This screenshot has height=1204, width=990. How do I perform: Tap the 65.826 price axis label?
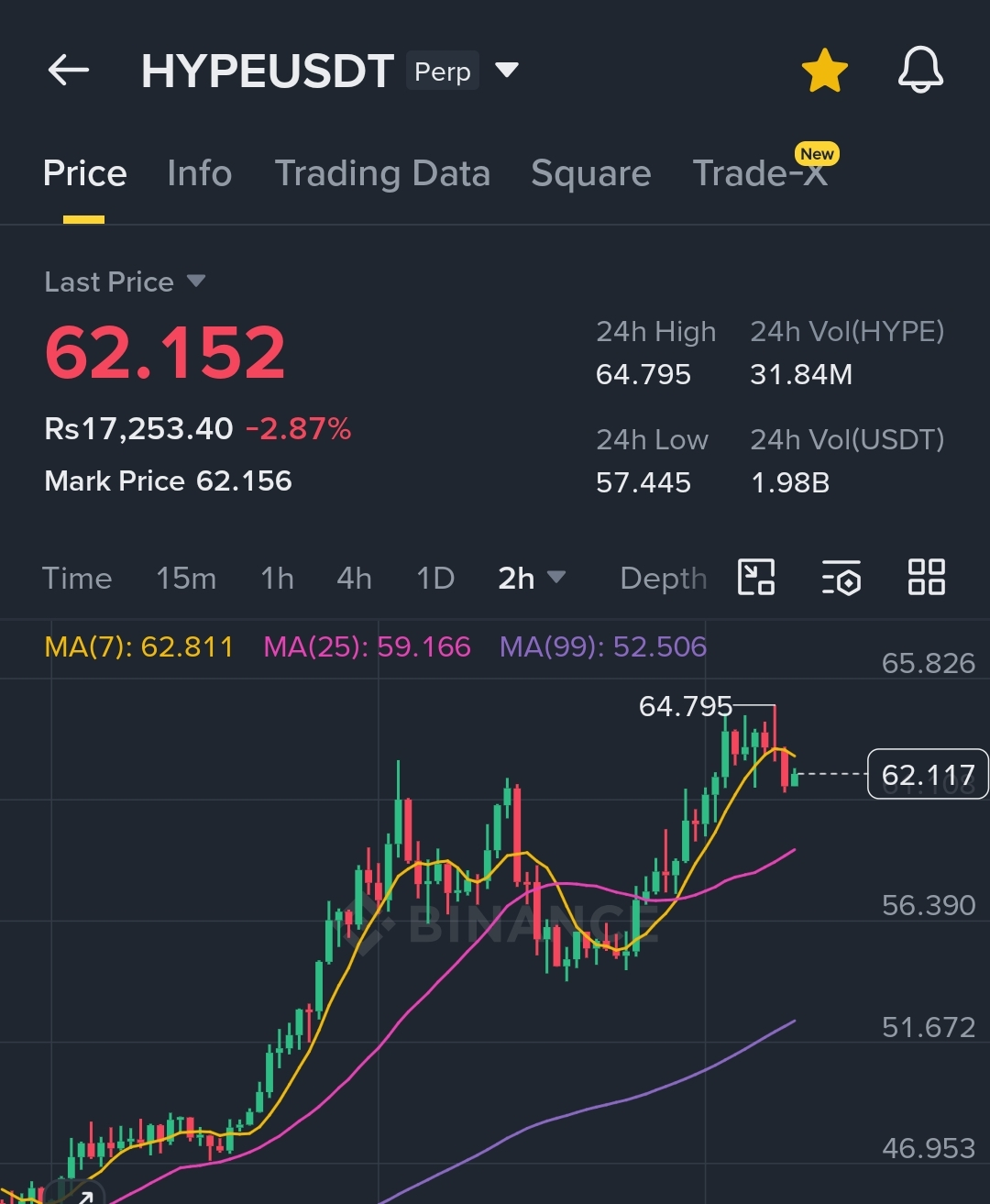(x=929, y=663)
